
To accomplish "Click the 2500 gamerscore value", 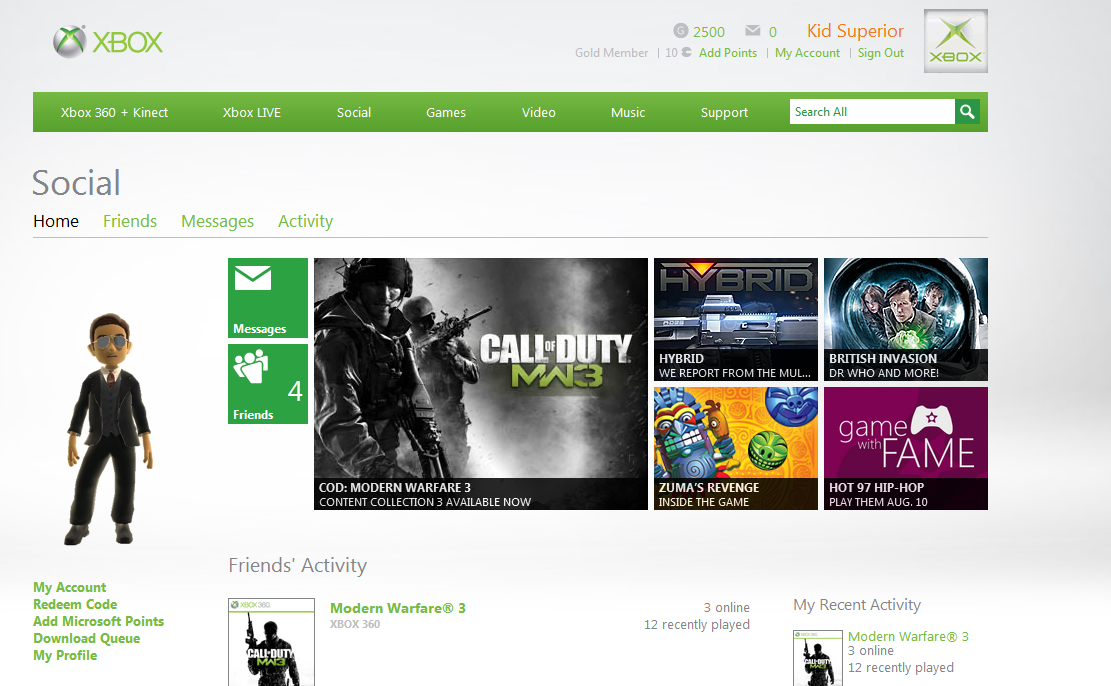I will [x=709, y=32].
